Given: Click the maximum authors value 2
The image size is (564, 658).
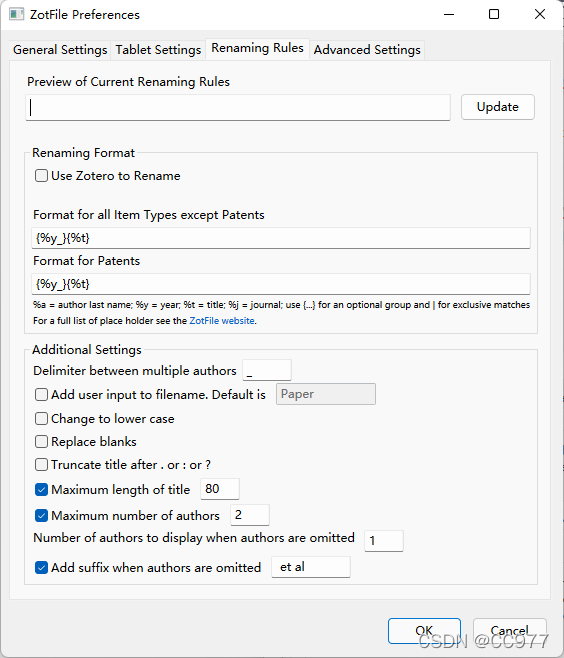Looking at the screenshot, I should click(250, 515).
